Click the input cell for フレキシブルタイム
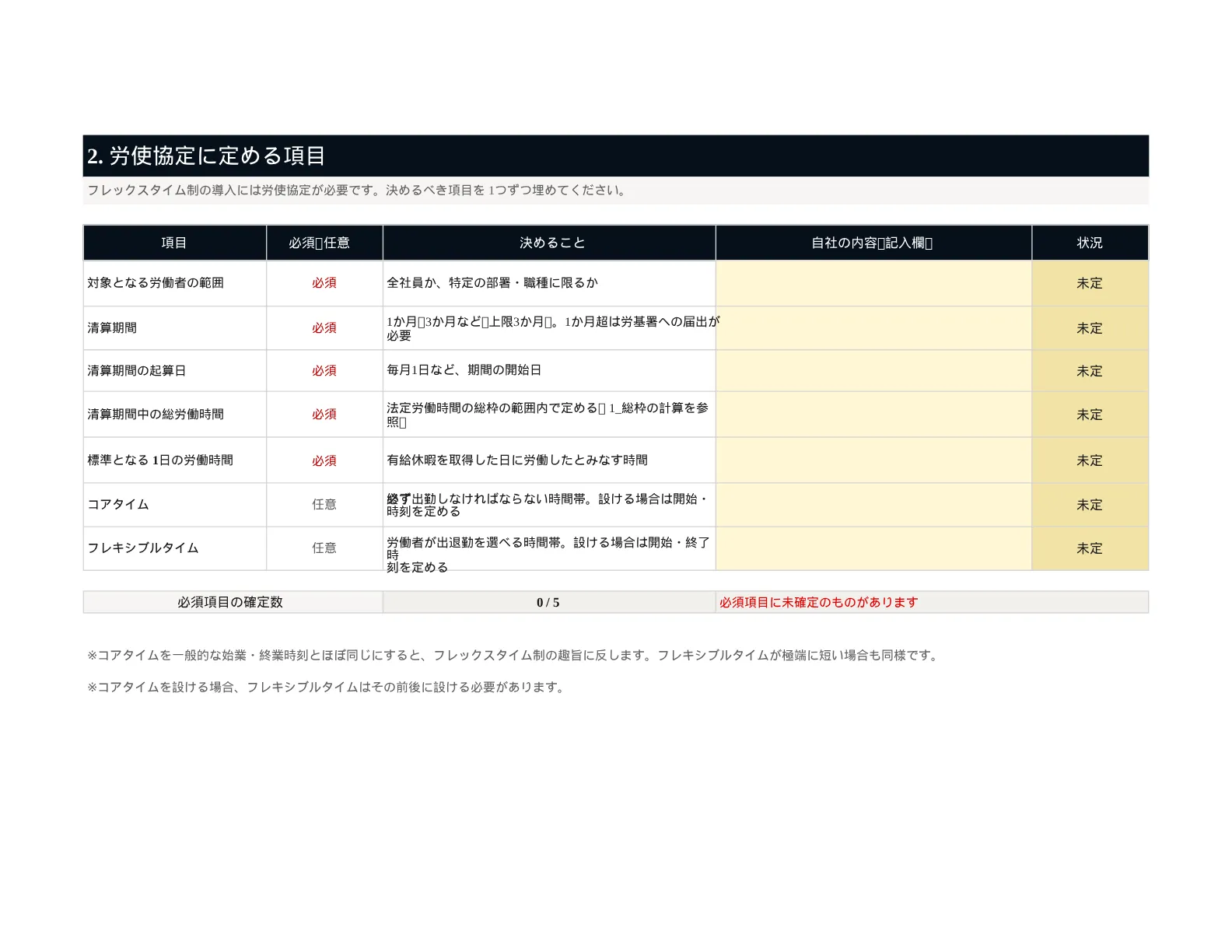The height and width of the screenshot is (952, 1232). (873, 548)
